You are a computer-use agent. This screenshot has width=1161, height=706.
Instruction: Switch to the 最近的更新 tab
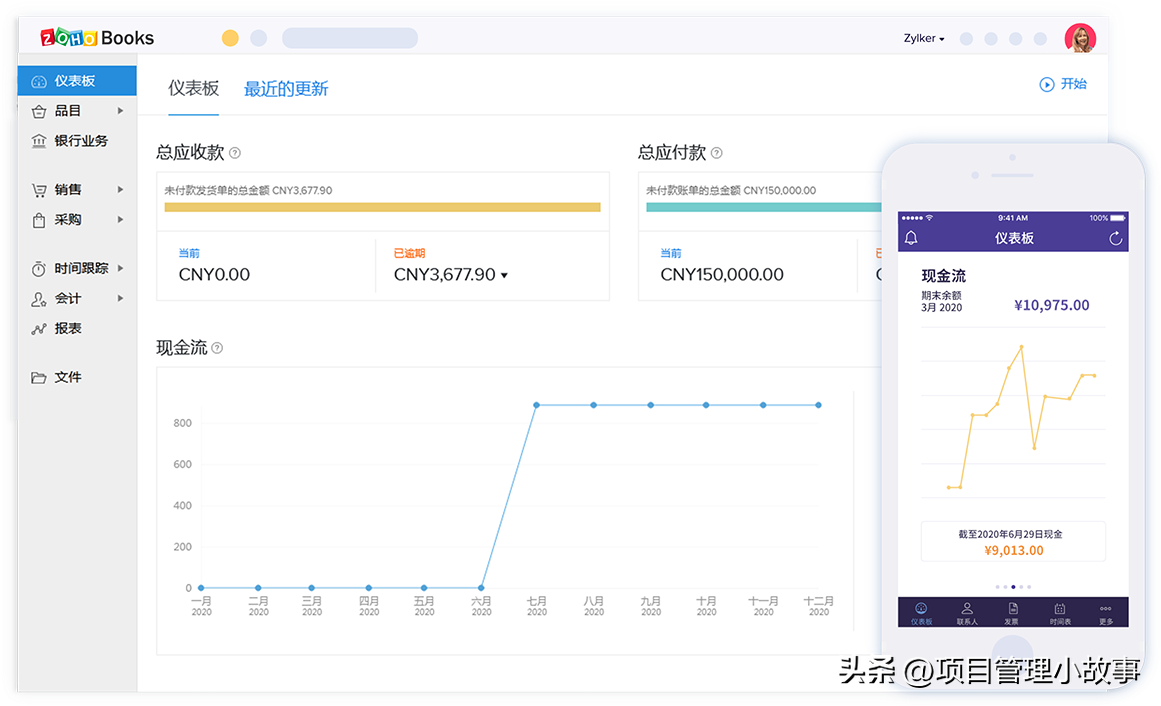pyautogui.click(x=286, y=89)
